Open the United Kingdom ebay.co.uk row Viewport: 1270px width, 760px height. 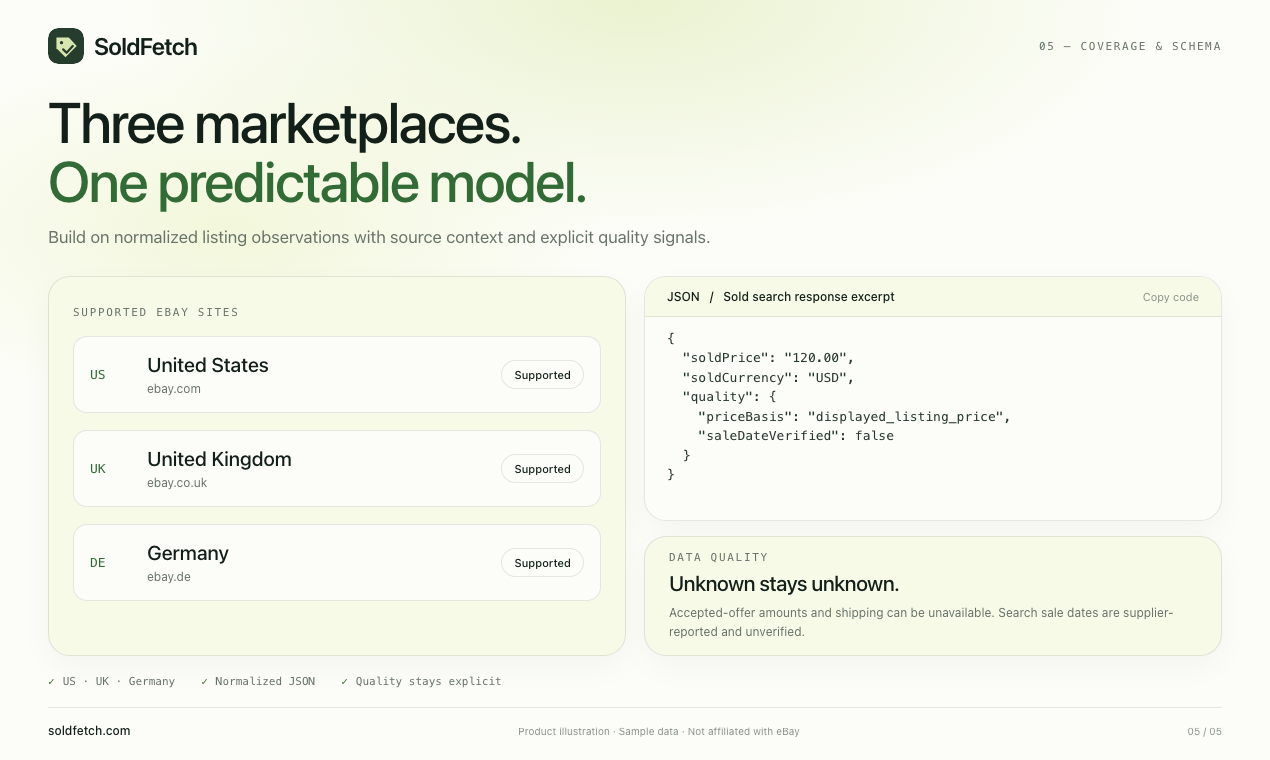[337, 469]
